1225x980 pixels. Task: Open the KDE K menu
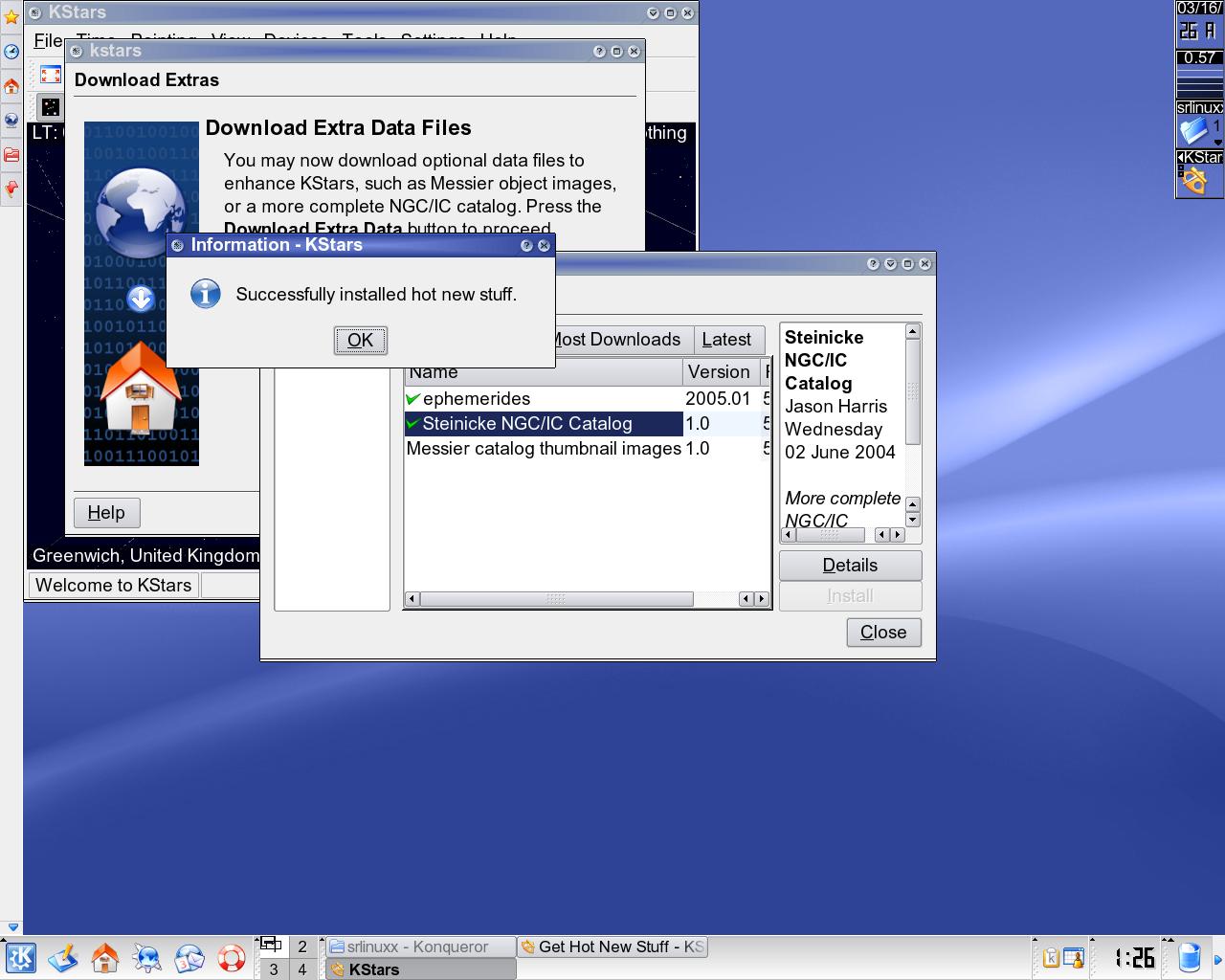point(20,957)
